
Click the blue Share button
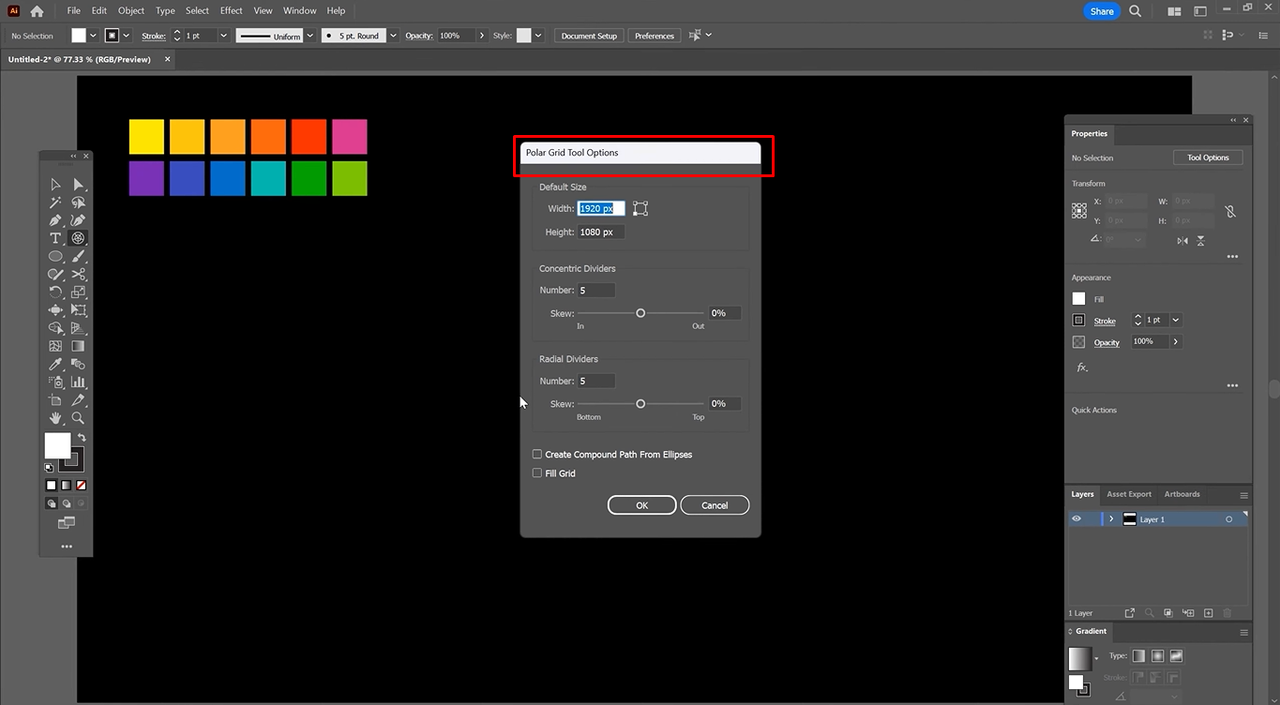[1102, 11]
